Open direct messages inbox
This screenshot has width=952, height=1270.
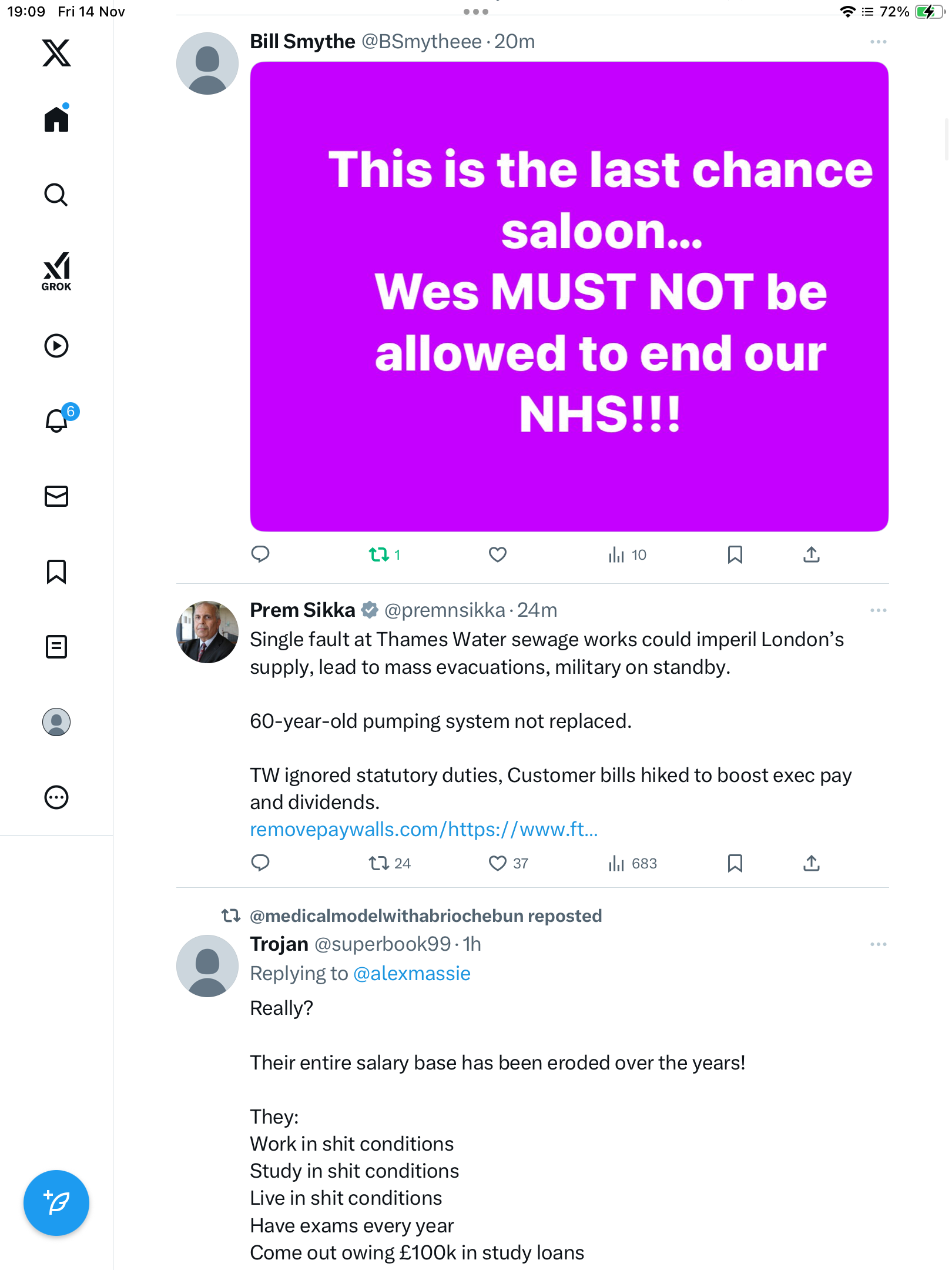[56, 496]
